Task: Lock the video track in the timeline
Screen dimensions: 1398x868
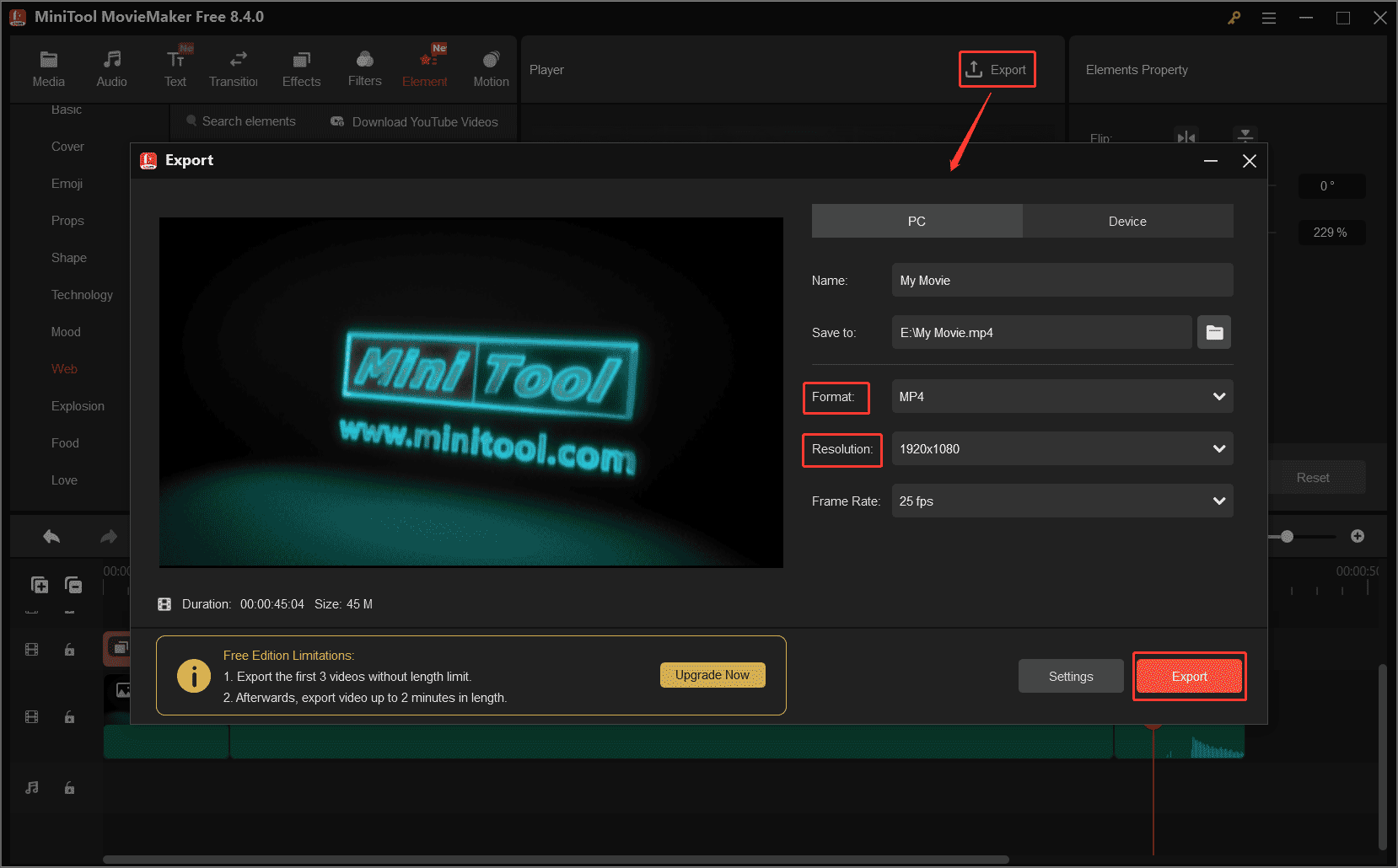Action: [x=69, y=649]
